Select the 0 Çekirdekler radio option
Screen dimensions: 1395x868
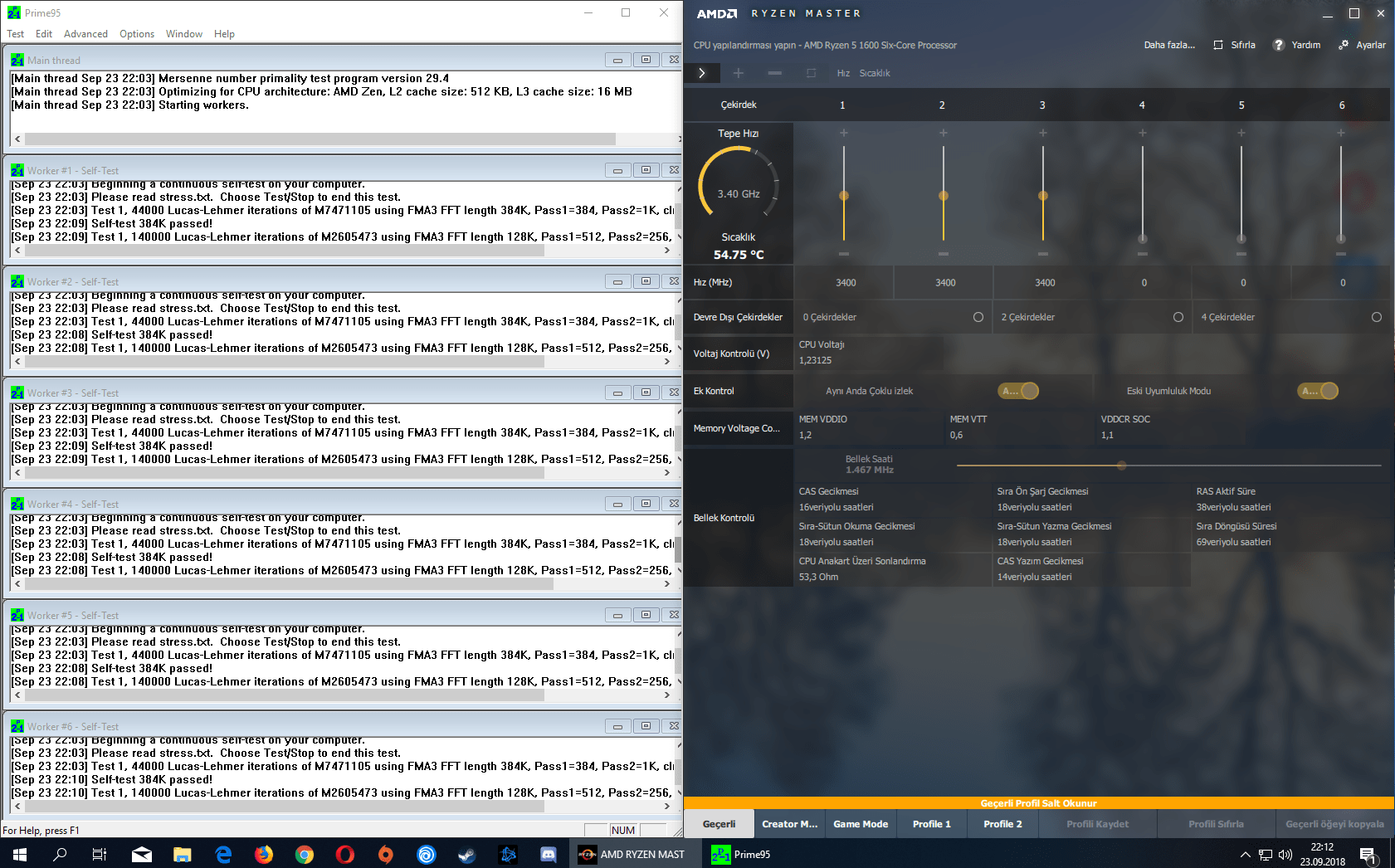(978, 317)
